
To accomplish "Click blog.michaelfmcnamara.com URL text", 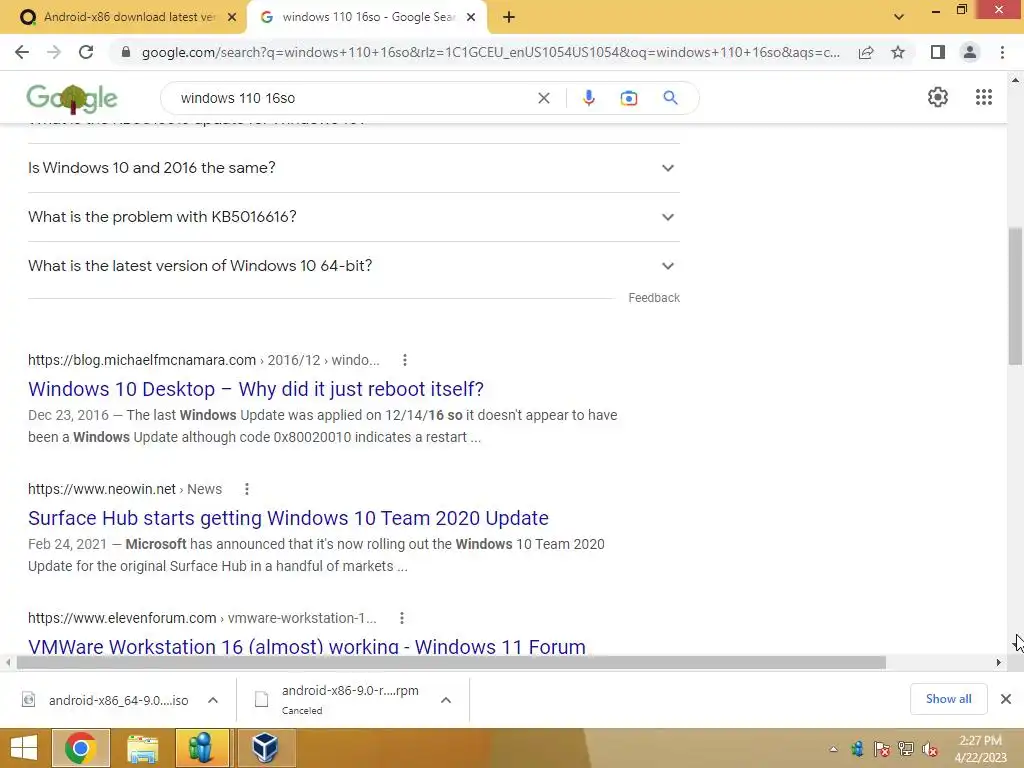I will 142,360.
